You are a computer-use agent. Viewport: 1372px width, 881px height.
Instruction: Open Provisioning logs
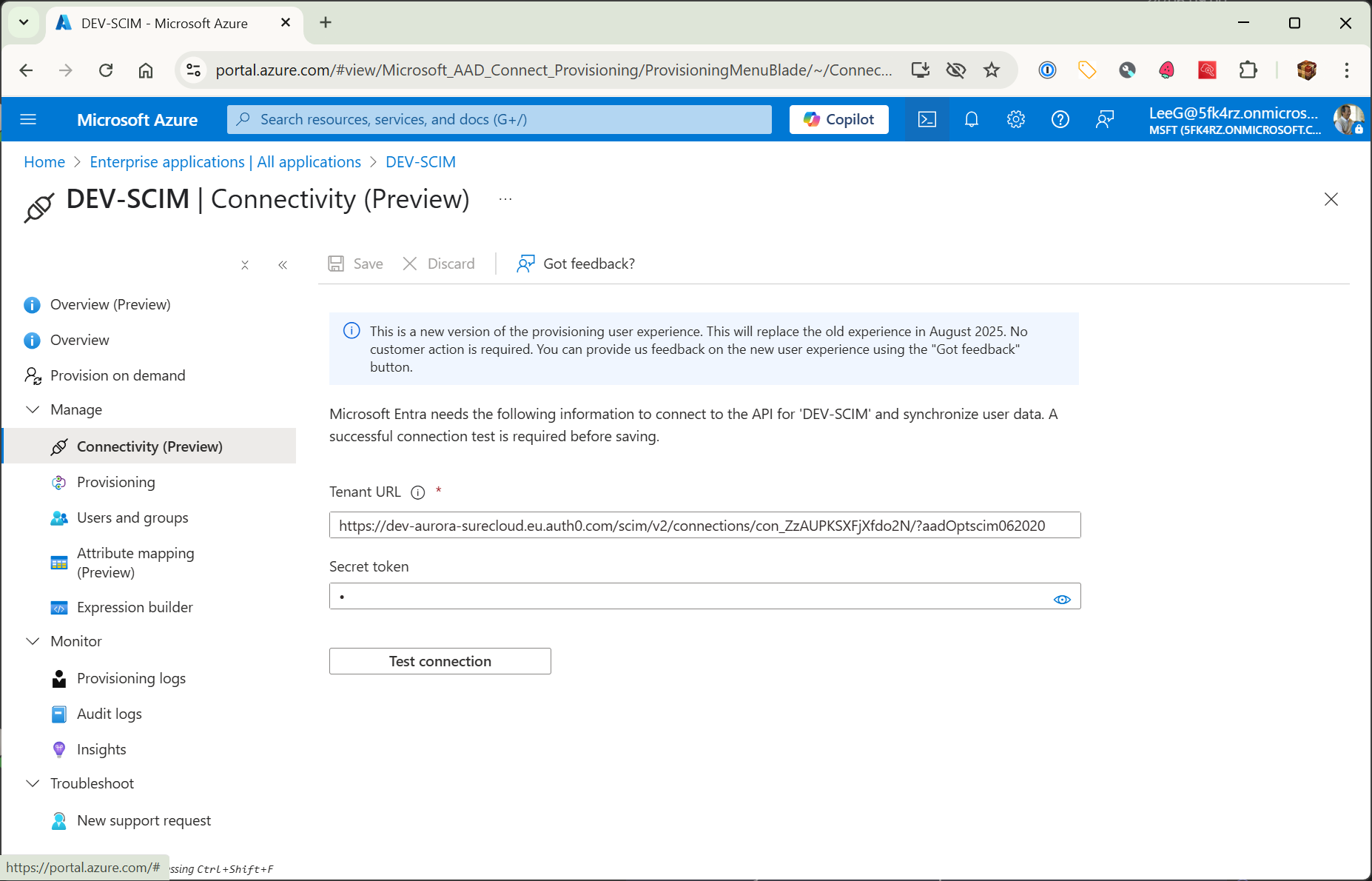(131, 678)
